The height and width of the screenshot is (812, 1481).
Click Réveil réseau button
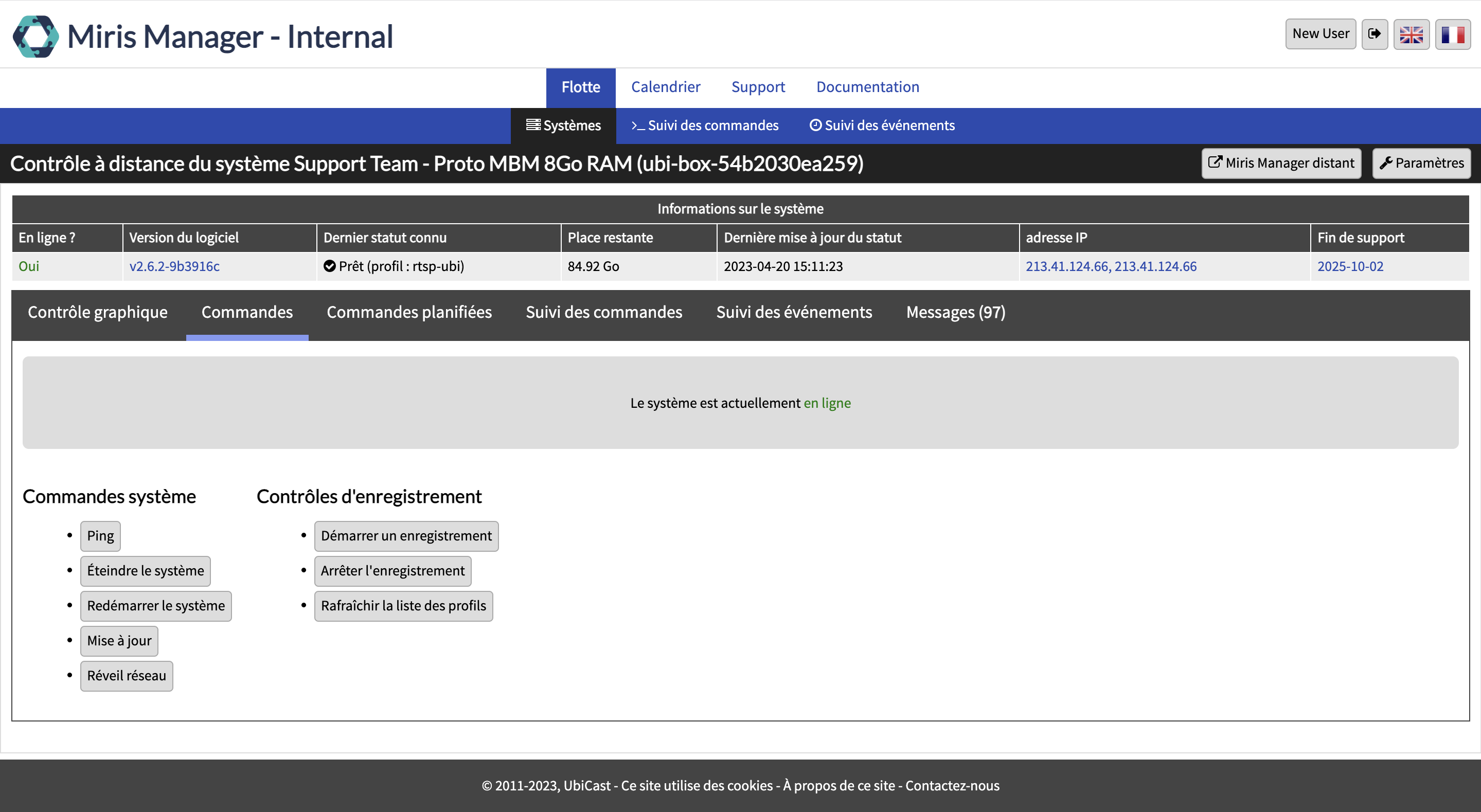click(x=127, y=676)
